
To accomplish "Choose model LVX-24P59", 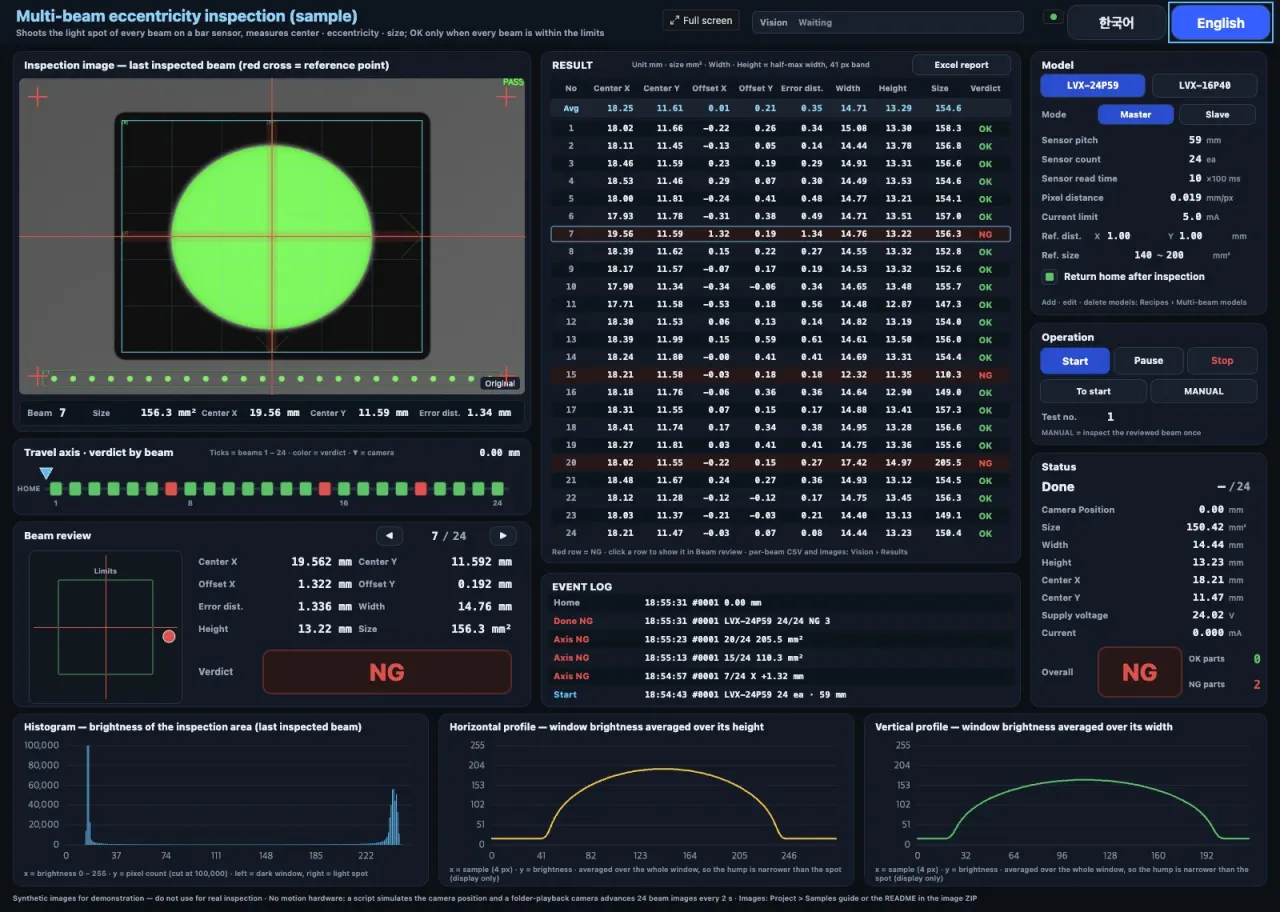I will coord(1093,86).
